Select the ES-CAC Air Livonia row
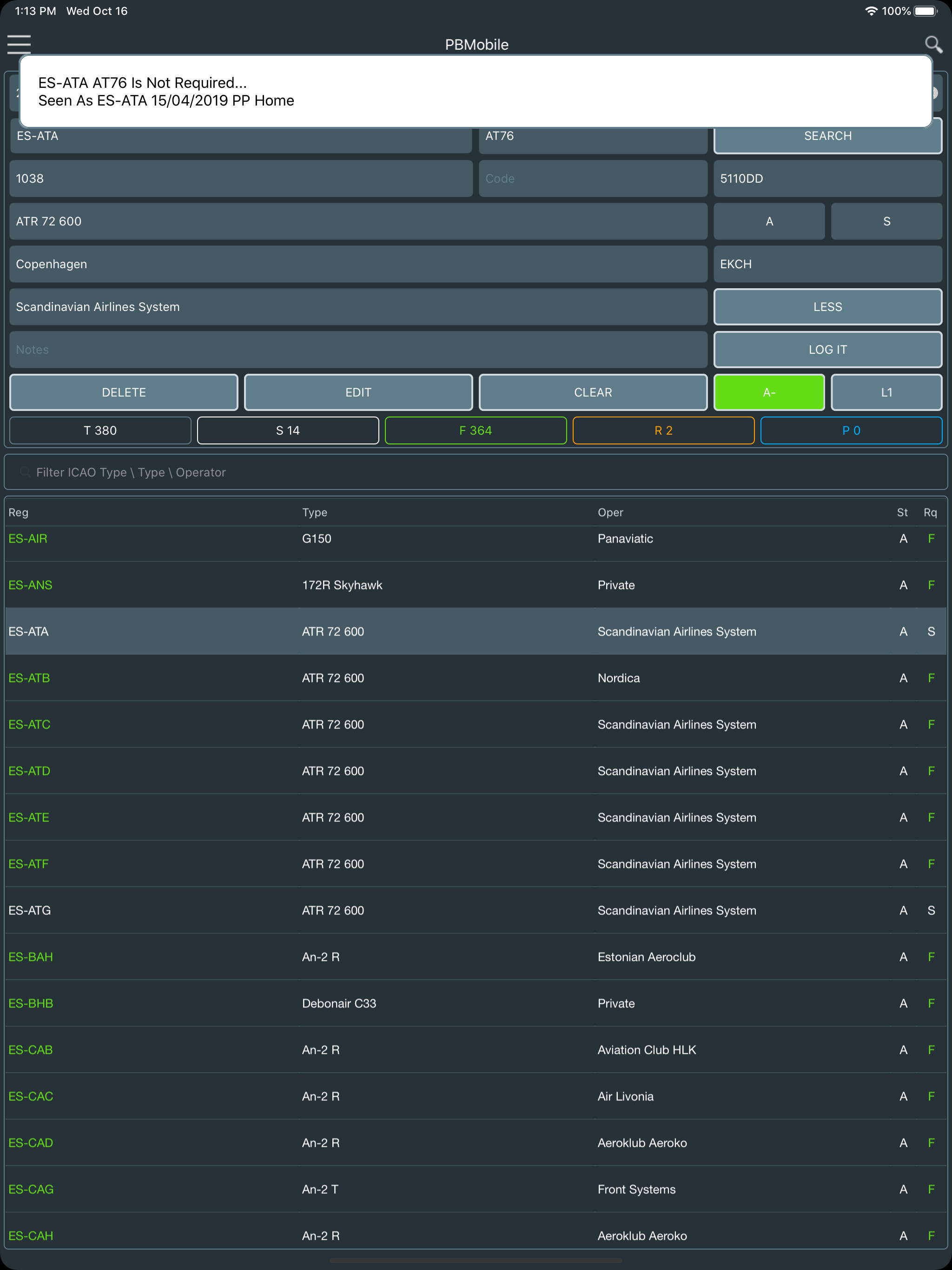The image size is (952, 1270). click(476, 1097)
